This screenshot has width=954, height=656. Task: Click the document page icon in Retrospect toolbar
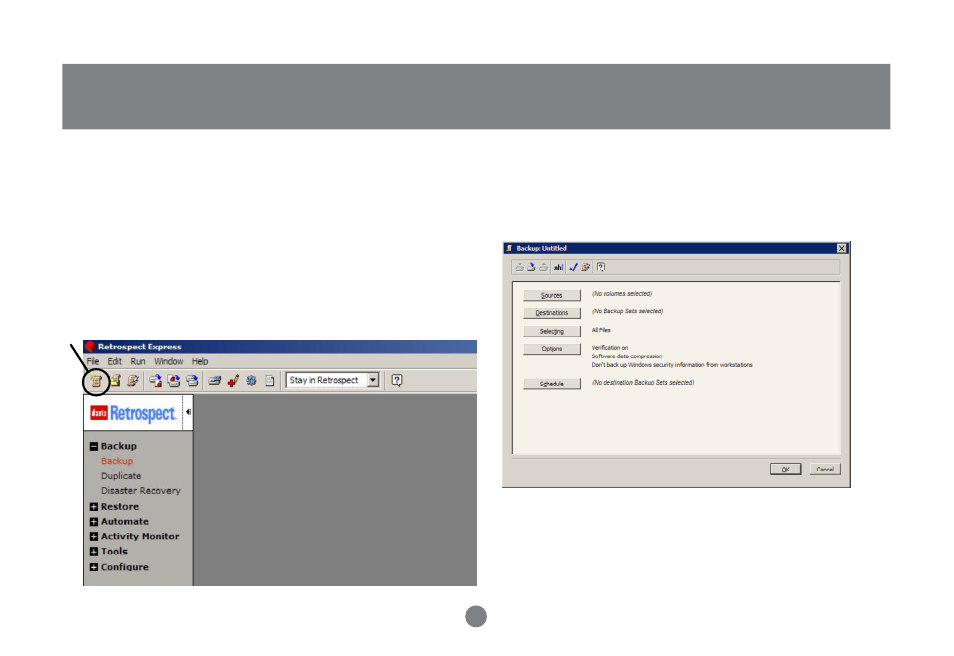pyautogui.click(x=270, y=381)
